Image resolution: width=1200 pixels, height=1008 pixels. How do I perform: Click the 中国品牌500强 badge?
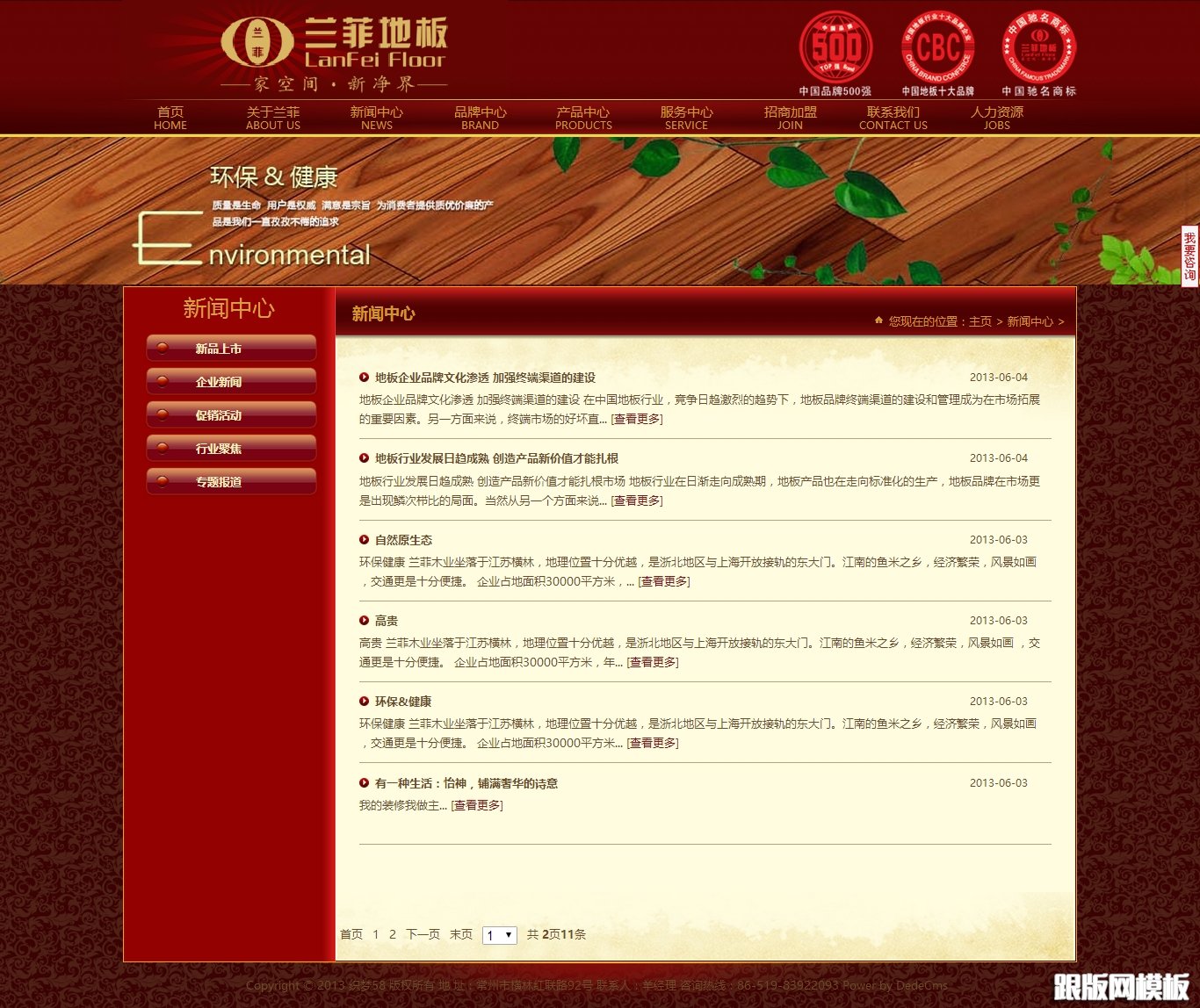[x=835, y=54]
